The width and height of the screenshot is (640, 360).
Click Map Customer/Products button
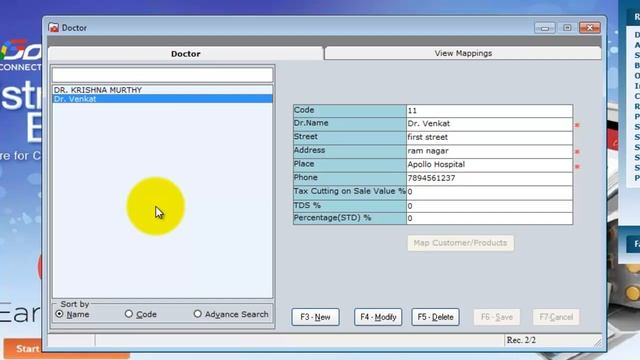460,243
